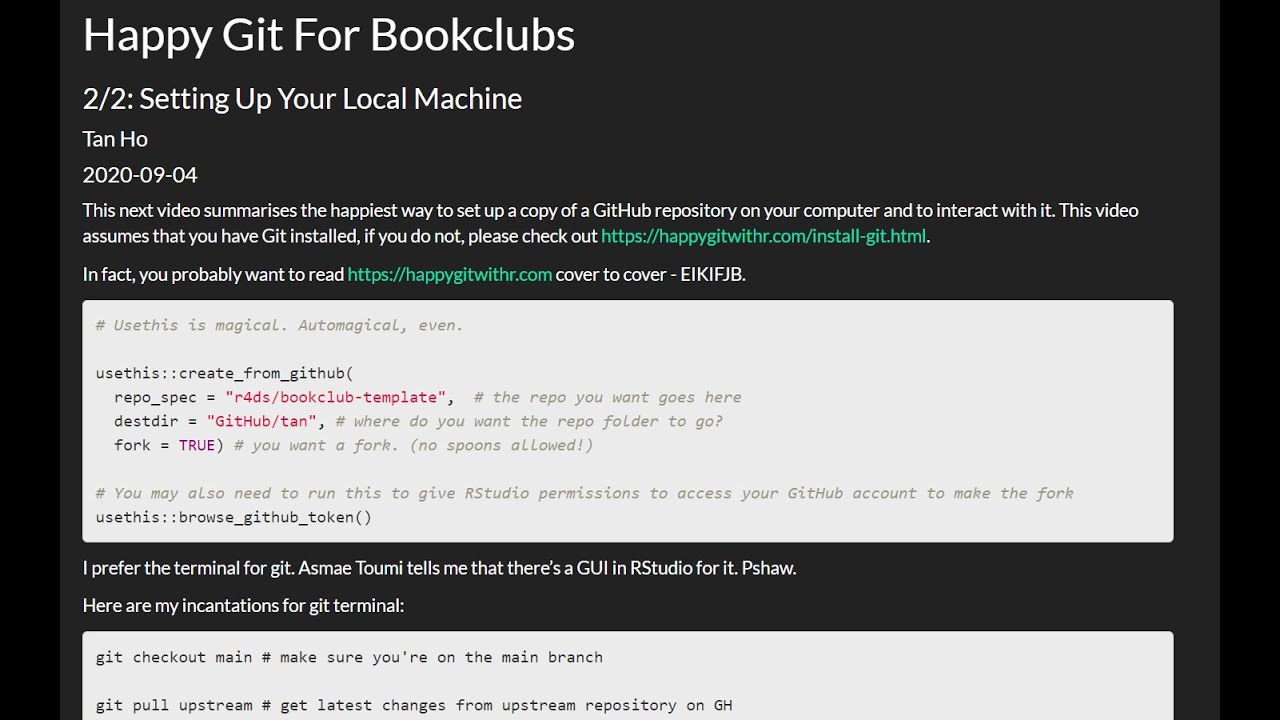The width and height of the screenshot is (1280, 720).
Task: Click the string "GitHub/tan" in code
Action: [x=261, y=421]
